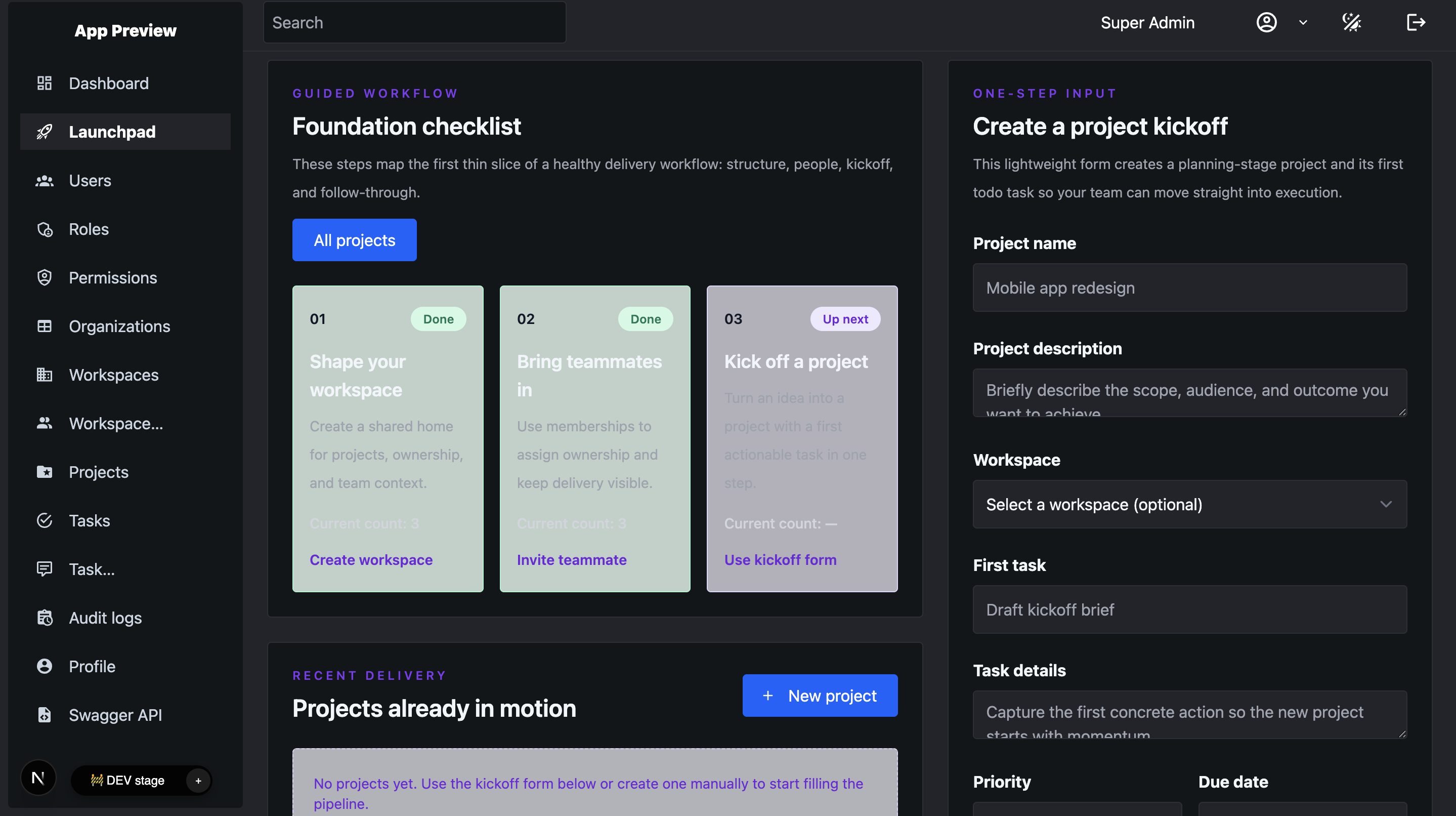1456x816 pixels.
Task: Expand the account menu chevron
Action: (x=1303, y=23)
